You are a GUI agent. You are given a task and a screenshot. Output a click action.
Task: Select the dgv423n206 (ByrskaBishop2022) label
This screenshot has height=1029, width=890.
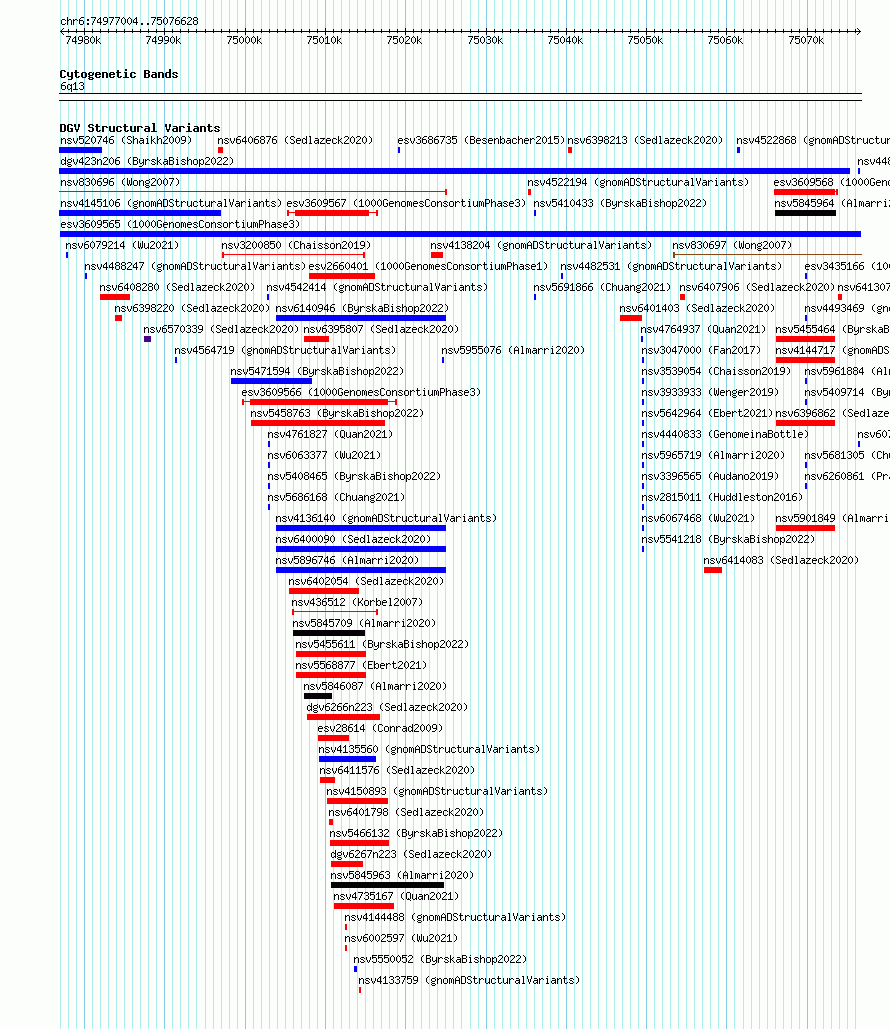(147, 161)
